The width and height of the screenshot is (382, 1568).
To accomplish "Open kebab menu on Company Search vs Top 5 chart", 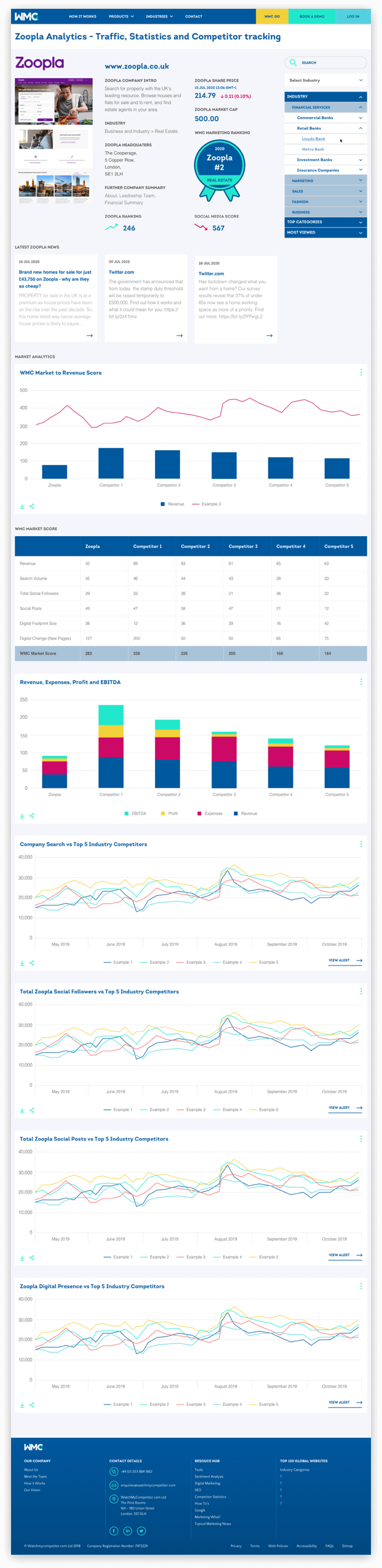I will (360, 844).
